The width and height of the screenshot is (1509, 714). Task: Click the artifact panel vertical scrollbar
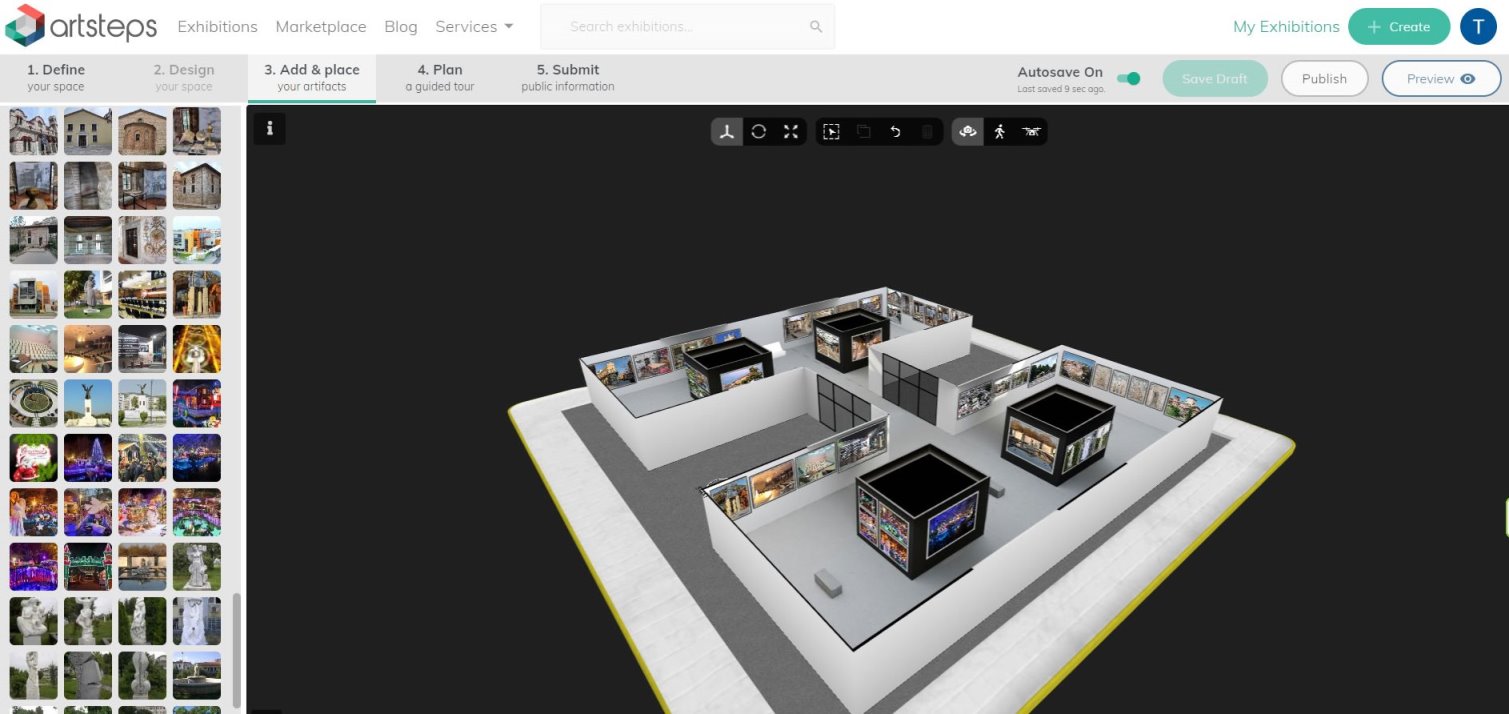[237, 650]
